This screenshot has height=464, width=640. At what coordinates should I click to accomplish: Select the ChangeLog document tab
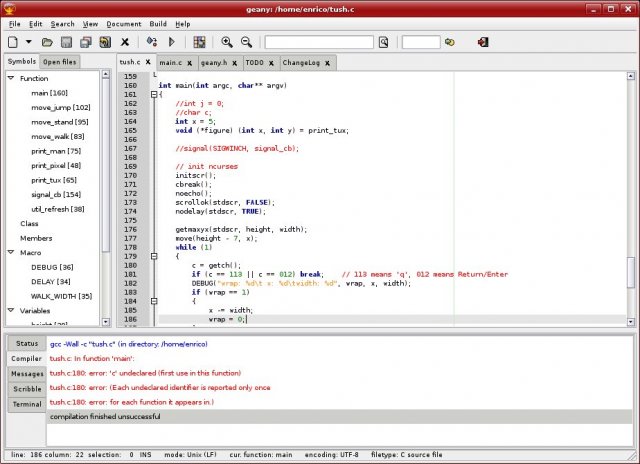pyautogui.click(x=301, y=63)
